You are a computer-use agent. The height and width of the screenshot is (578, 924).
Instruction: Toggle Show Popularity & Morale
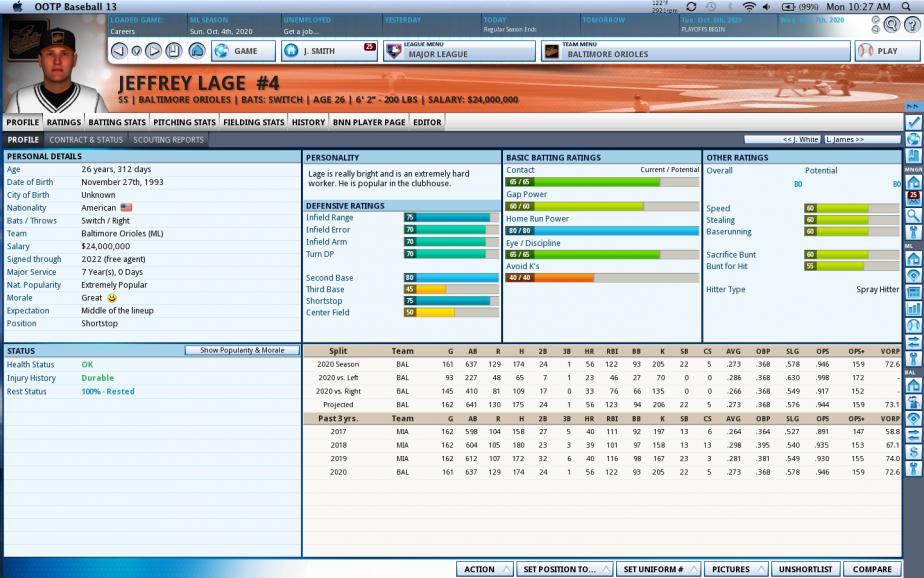click(242, 350)
